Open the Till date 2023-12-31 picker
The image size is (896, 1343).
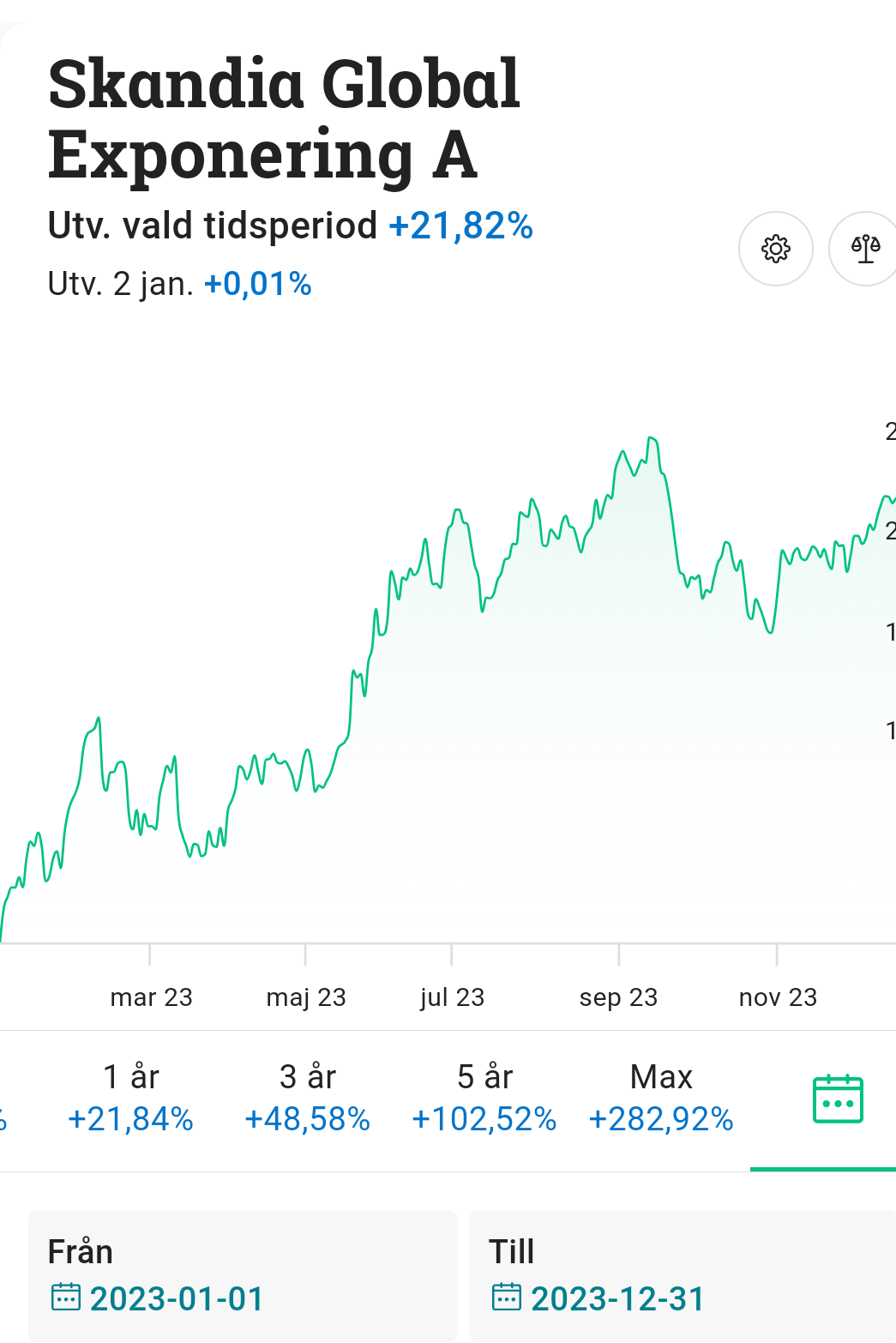(617, 1298)
